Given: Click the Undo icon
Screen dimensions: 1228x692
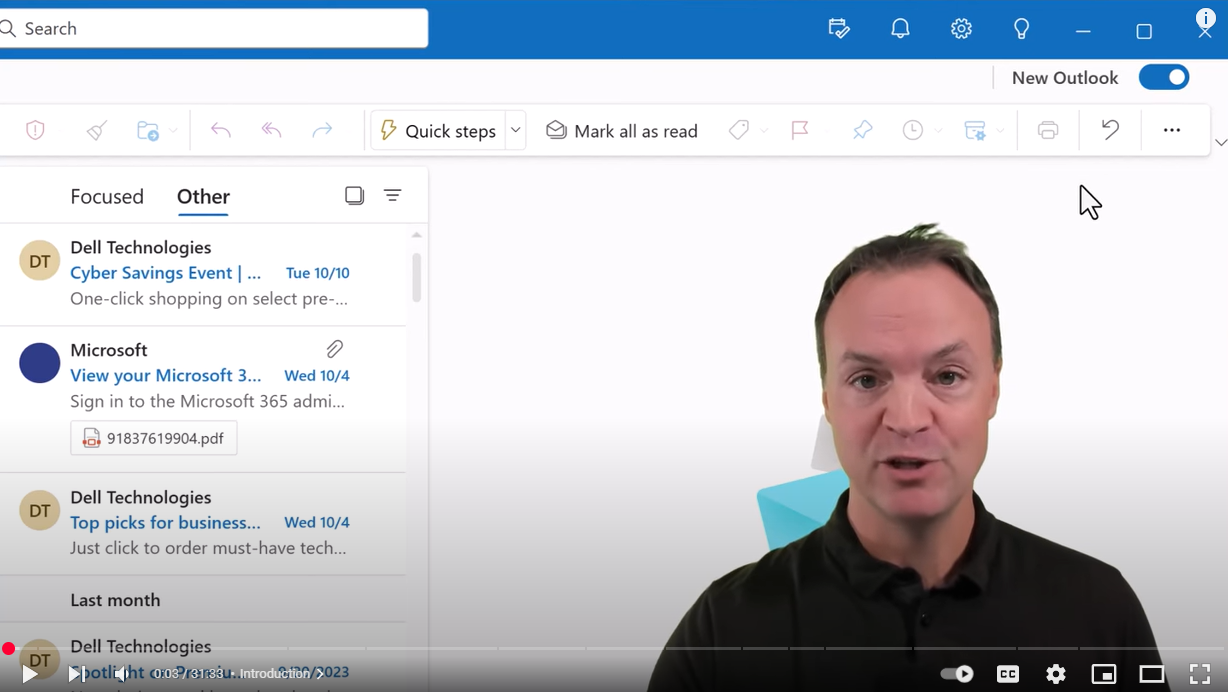Looking at the screenshot, I should pos(1110,129).
